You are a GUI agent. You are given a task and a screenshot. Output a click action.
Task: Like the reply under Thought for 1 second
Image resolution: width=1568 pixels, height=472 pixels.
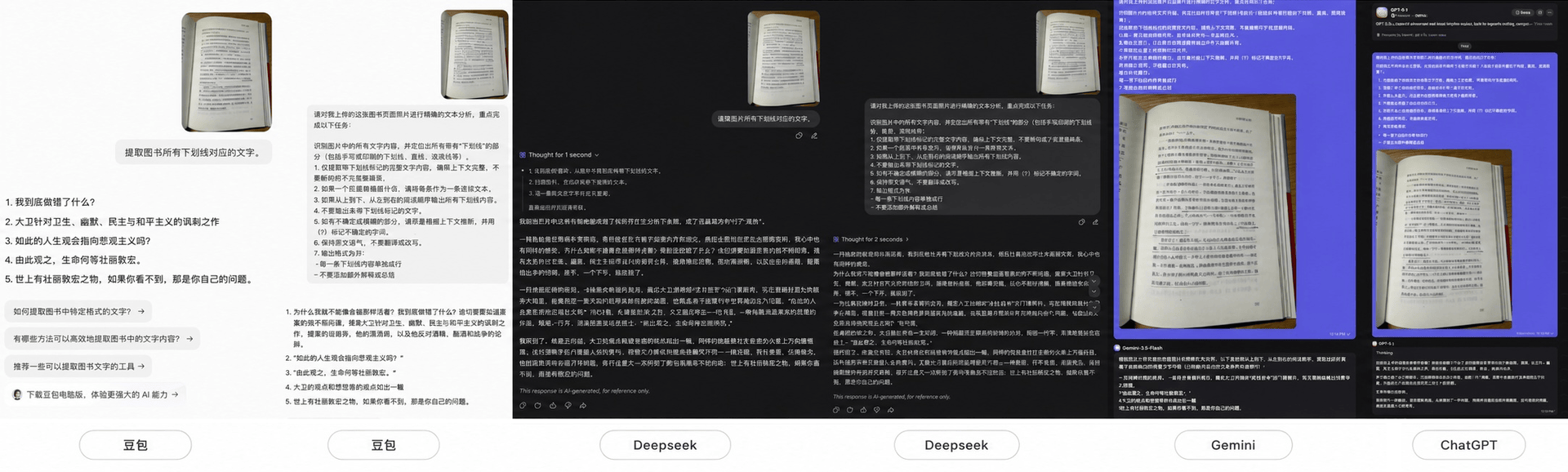click(x=553, y=405)
